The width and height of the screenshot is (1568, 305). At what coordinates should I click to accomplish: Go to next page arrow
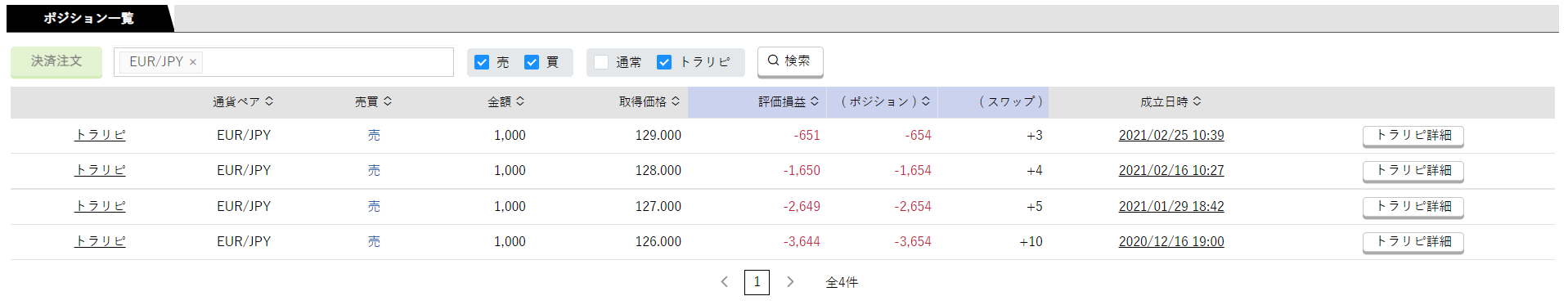click(790, 282)
